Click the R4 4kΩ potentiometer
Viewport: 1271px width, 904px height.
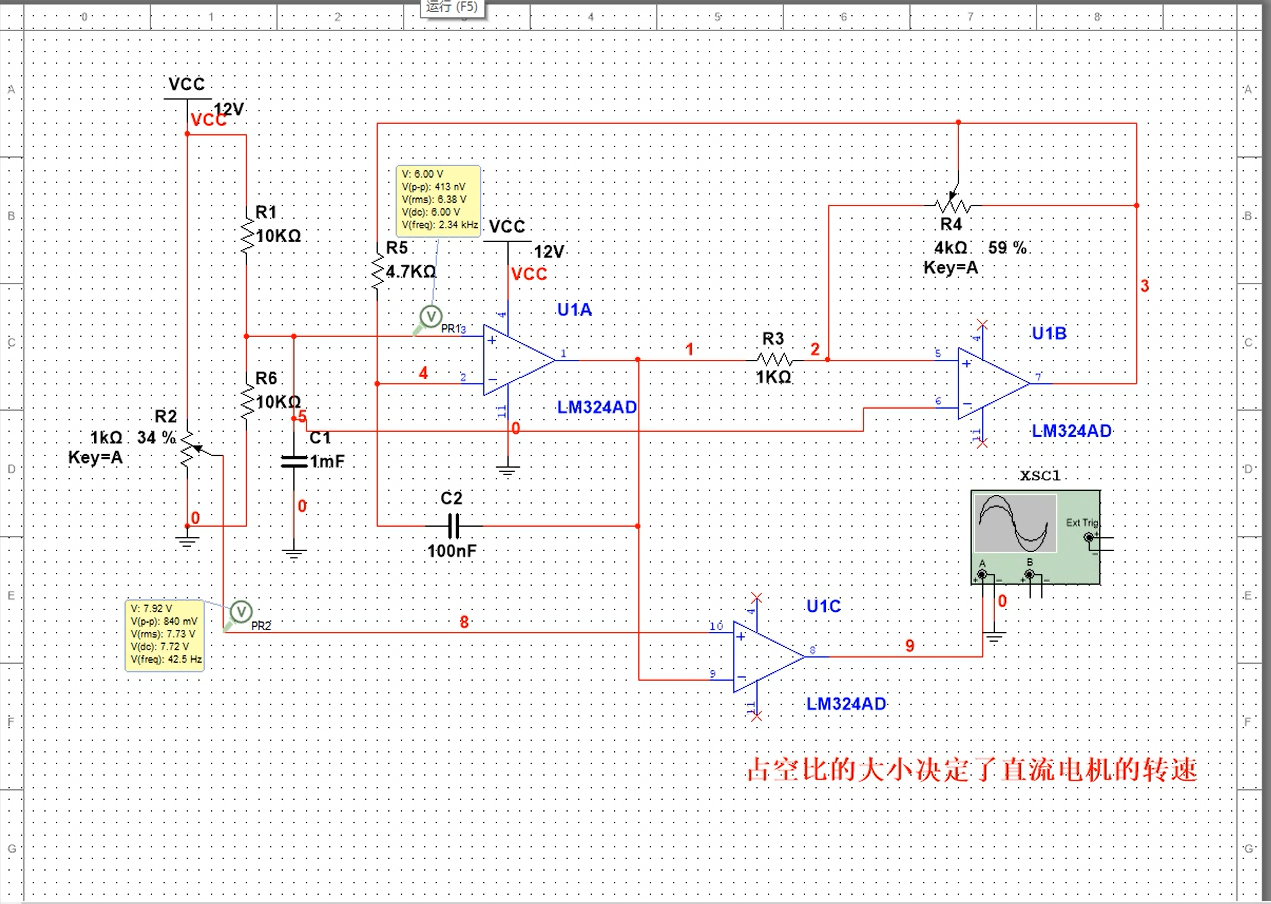[x=956, y=205]
